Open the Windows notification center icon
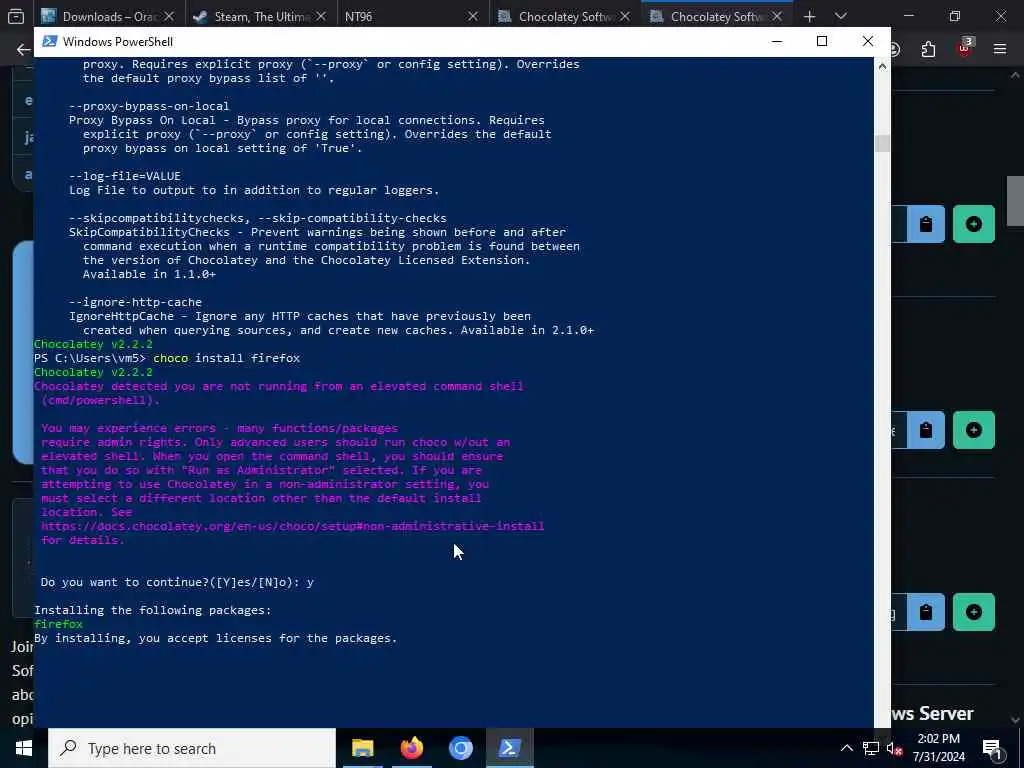The image size is (1024, 768). pos(992,748)
